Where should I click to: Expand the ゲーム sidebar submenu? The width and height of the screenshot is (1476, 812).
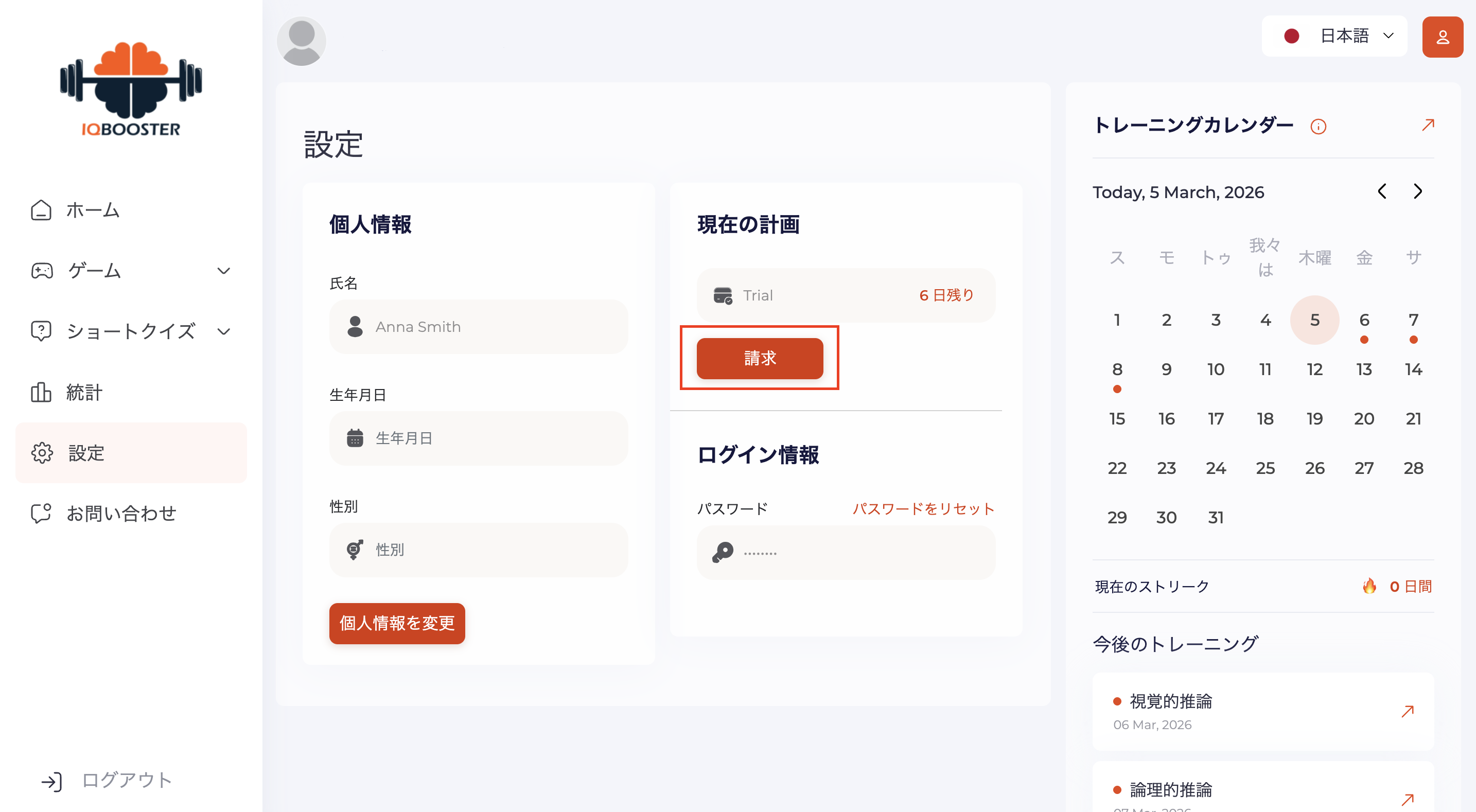pyautogui.click(x=223, y=271)
